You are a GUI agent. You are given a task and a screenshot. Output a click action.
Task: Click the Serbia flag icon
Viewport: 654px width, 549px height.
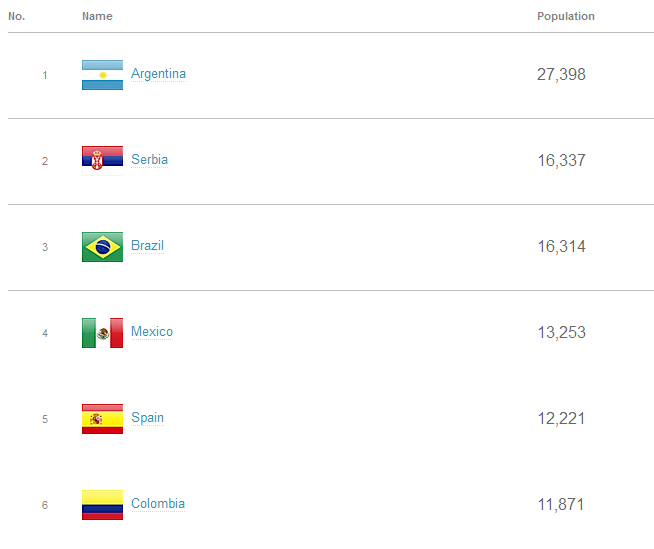102,161
